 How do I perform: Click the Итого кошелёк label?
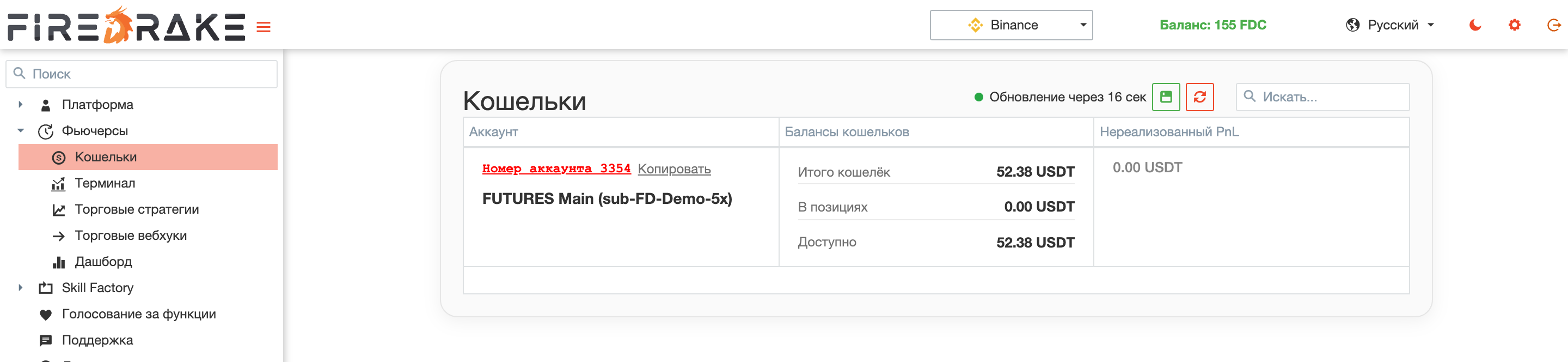[x=844, y=172]
